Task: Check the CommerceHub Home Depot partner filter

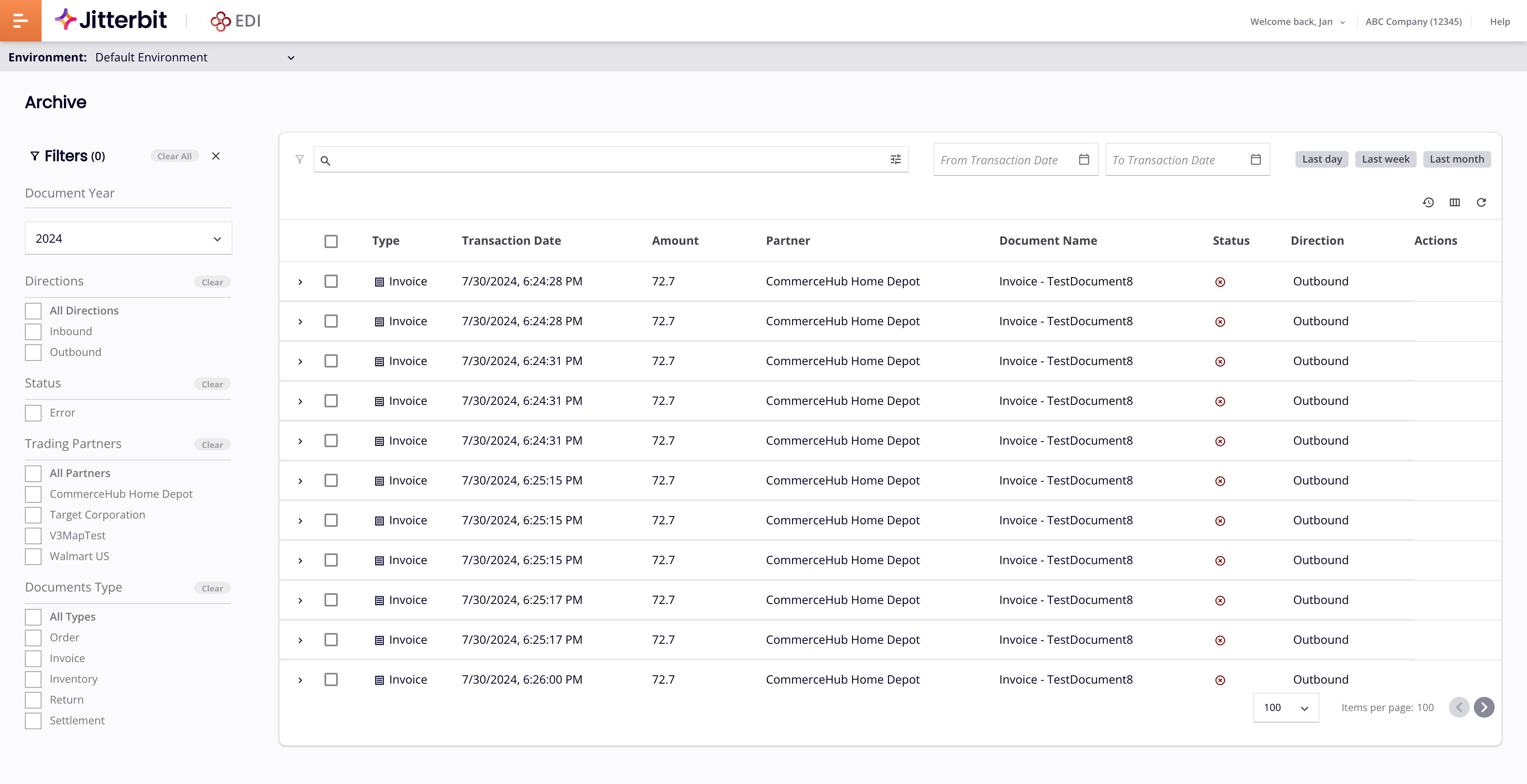Action: [33, 494]
